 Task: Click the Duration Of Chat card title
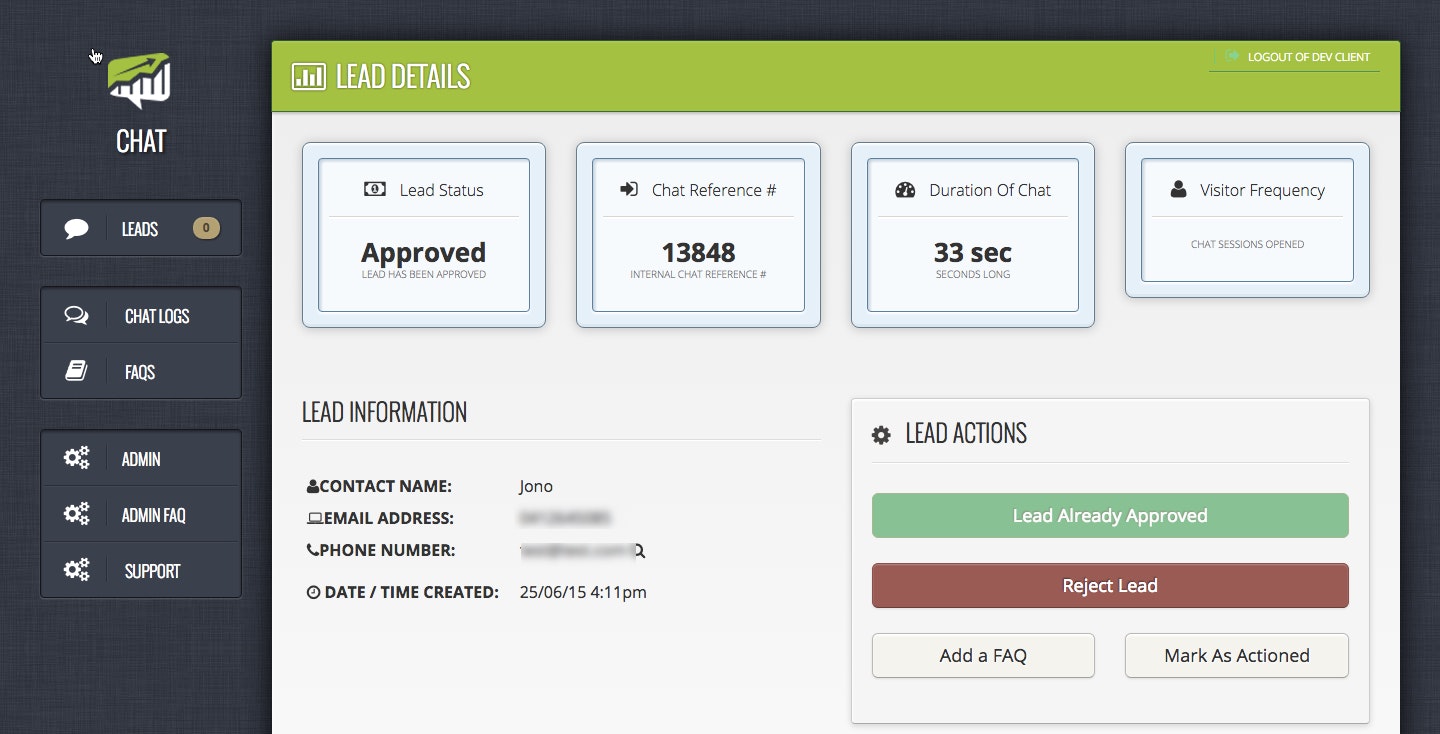[x=990, y=190]
